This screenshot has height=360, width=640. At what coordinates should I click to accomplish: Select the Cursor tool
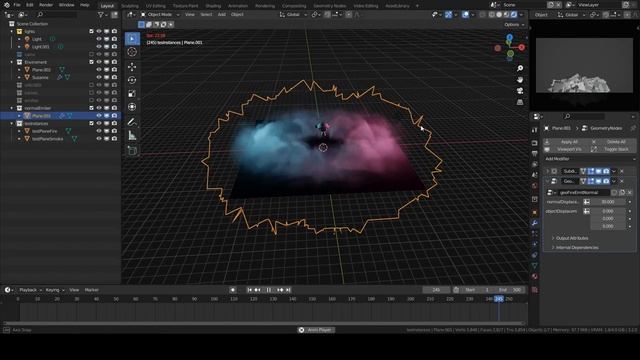point(132,52)
